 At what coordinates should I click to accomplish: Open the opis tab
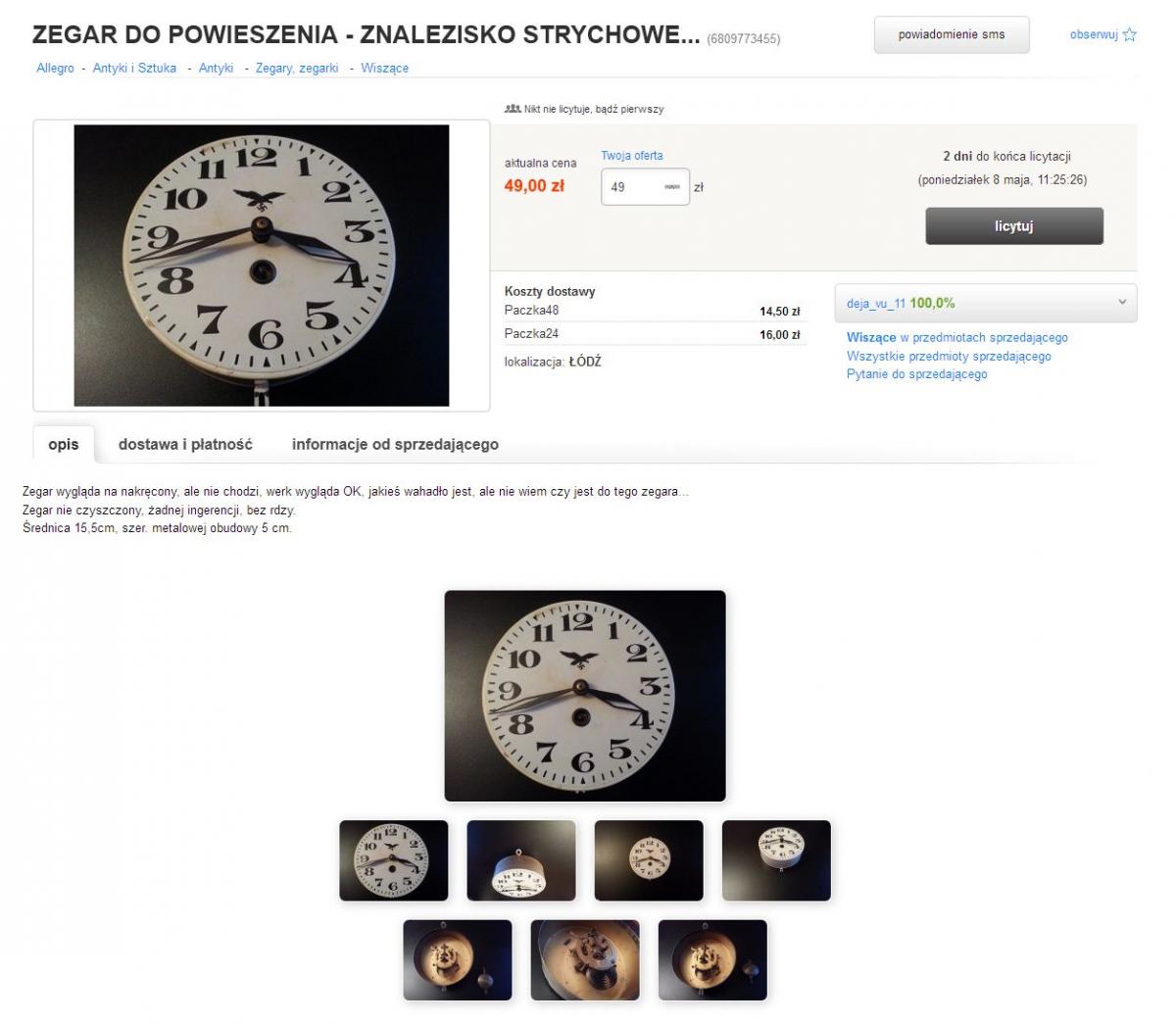coord(64,445)
